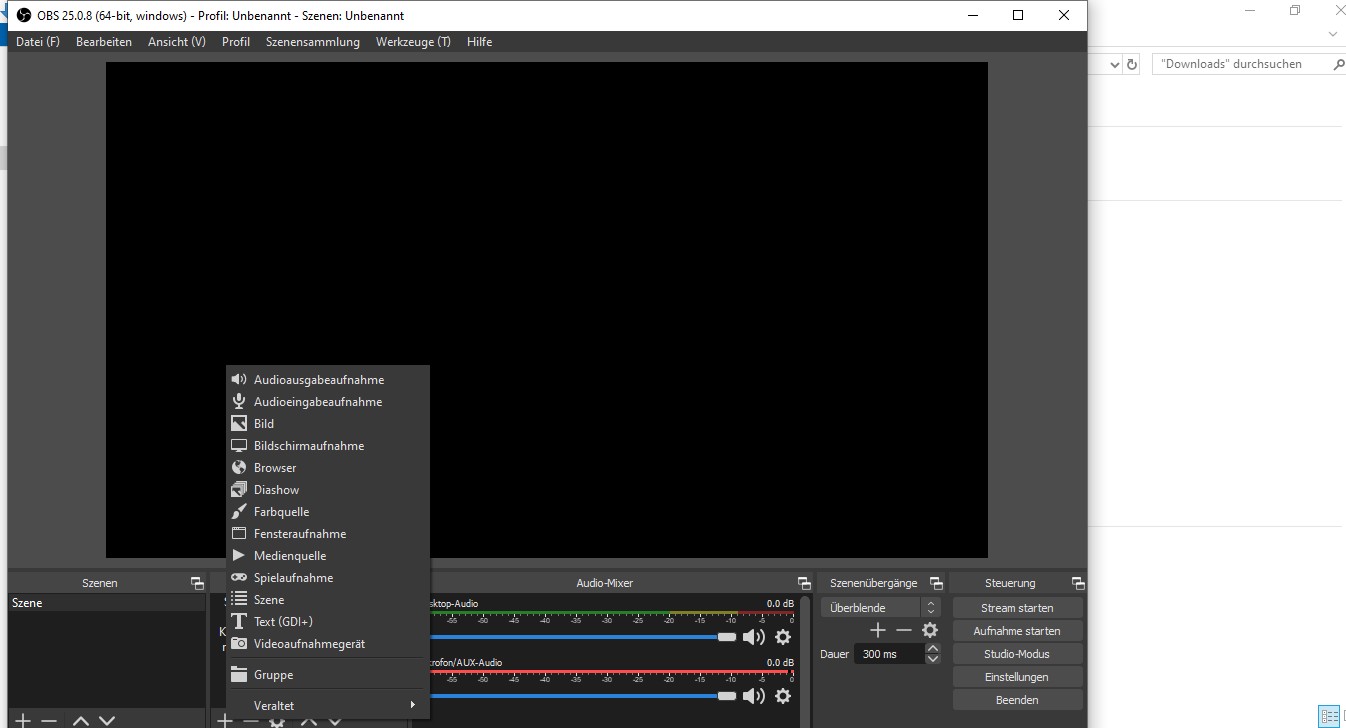Screen dimensions: 1346x728
Task: Remove selected scene with minus icon
Action: (x=49, y=720)
